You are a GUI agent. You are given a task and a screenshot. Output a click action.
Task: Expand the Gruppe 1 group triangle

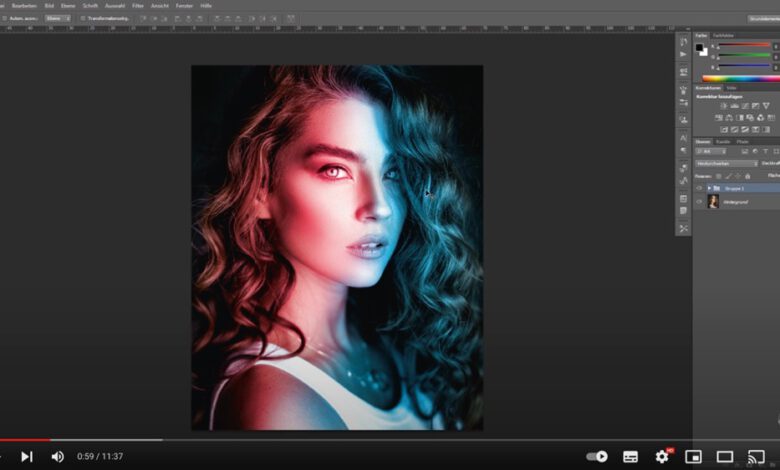[x=709, y=188]
